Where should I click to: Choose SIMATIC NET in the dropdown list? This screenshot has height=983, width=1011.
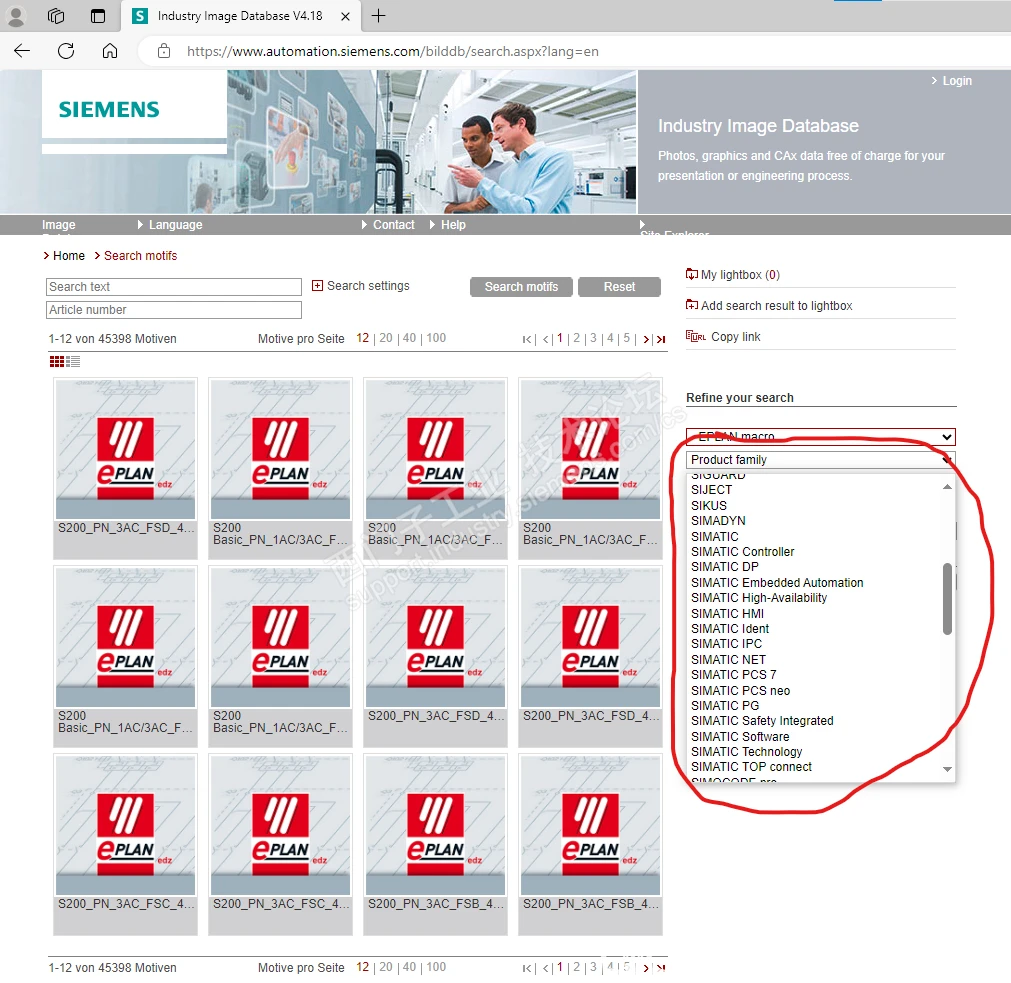pyautogui.click(x=728, y=659)
